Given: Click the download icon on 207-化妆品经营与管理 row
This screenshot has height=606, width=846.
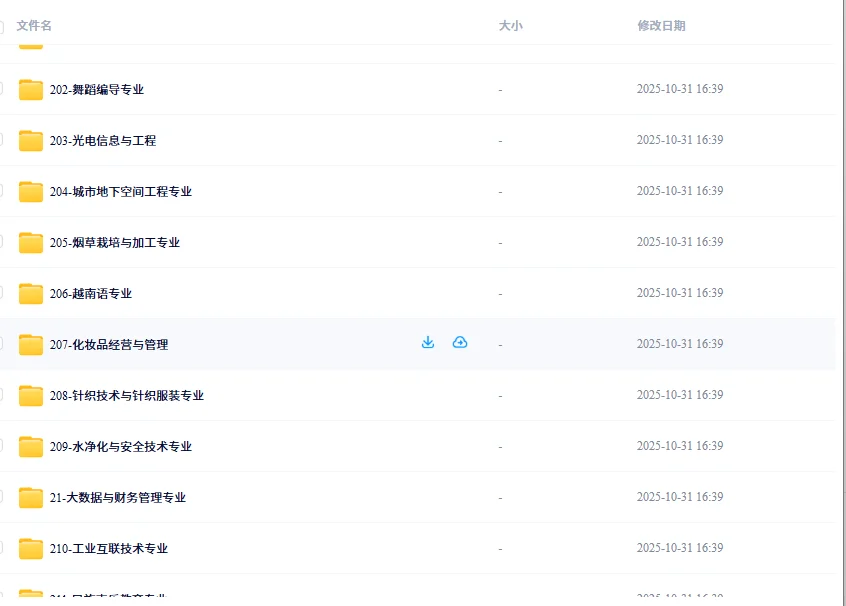Looking at the screenshot, I should coord(428,343).
